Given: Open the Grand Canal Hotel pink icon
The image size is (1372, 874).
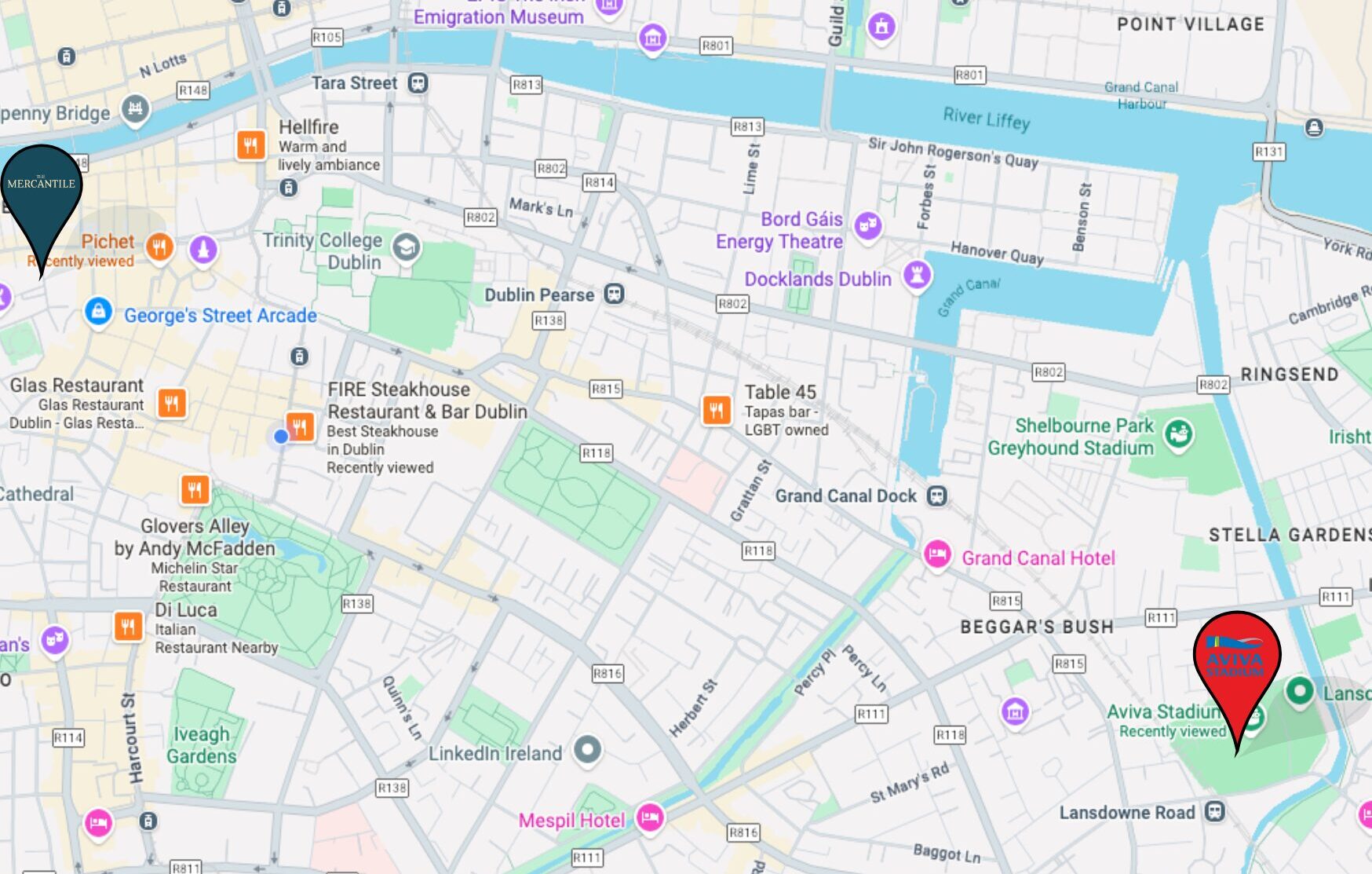Looking at the screenshot, I should [x=937, y=555].
